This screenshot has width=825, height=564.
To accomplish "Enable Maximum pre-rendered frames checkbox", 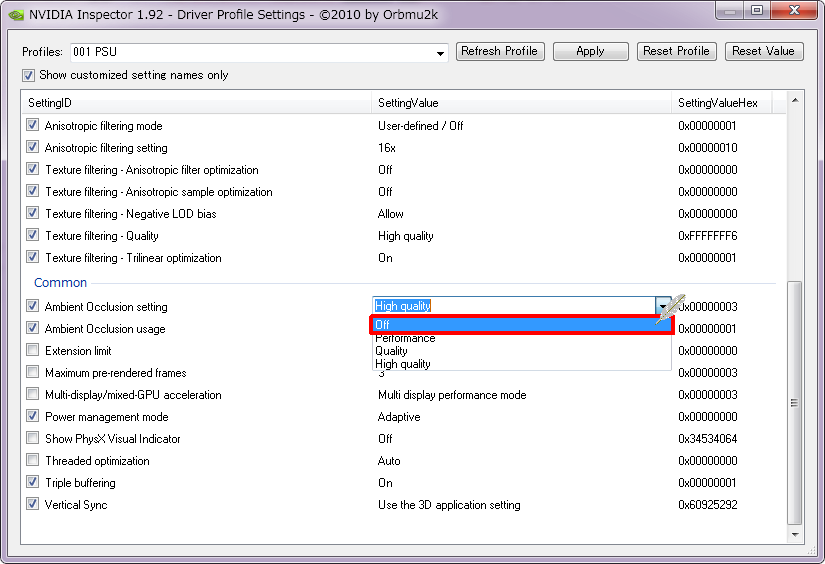I will [33, 372].
